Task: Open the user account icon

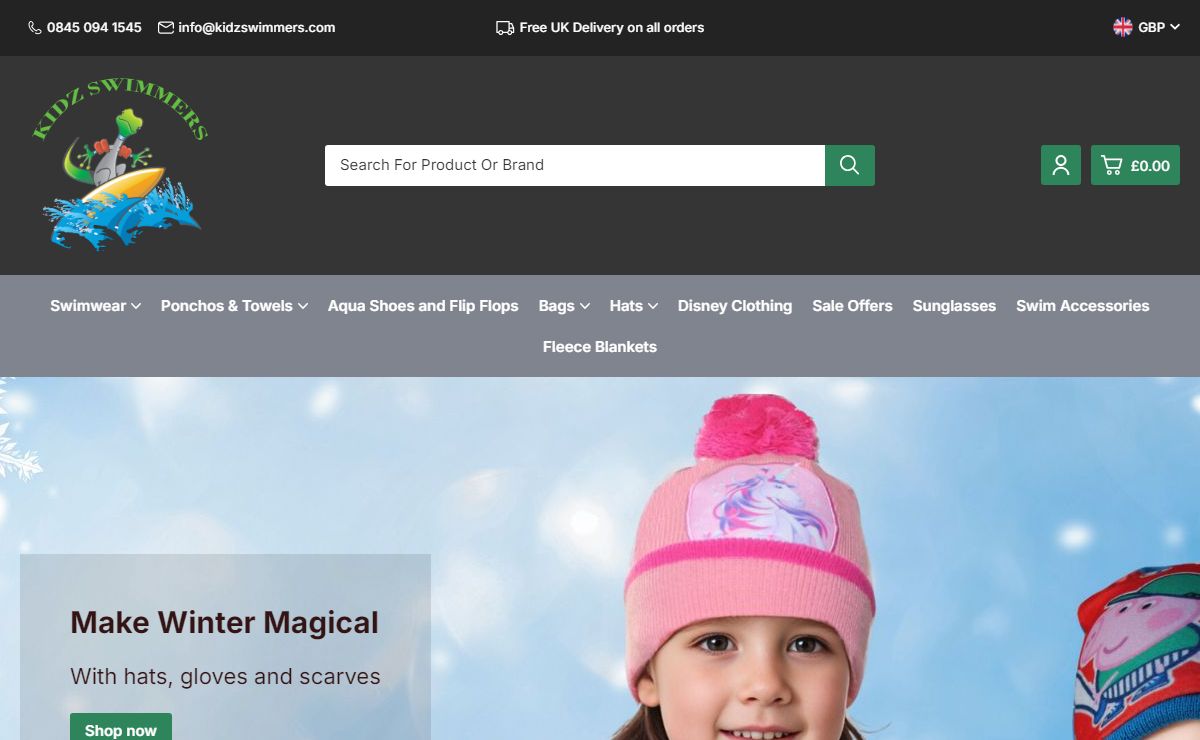Action: click(1061, 165)
